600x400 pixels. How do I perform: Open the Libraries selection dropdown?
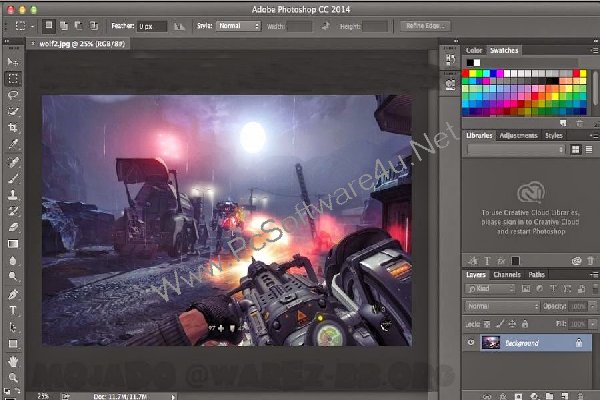(516, 150)
